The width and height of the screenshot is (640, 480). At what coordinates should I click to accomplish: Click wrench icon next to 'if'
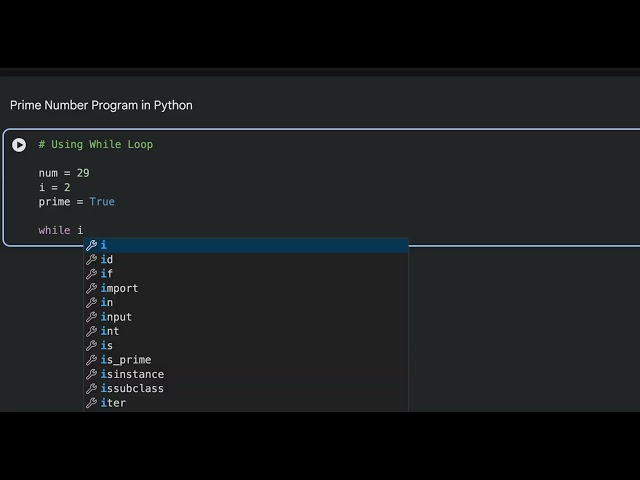point(91,273)
